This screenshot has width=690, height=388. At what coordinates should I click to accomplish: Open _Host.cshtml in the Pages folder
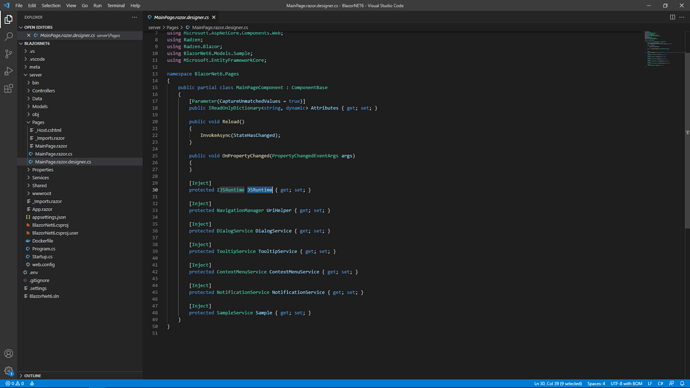48,130
